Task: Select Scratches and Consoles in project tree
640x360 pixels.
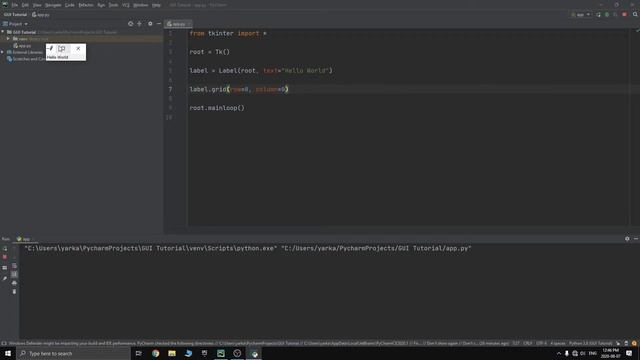Action: point(27,59)
